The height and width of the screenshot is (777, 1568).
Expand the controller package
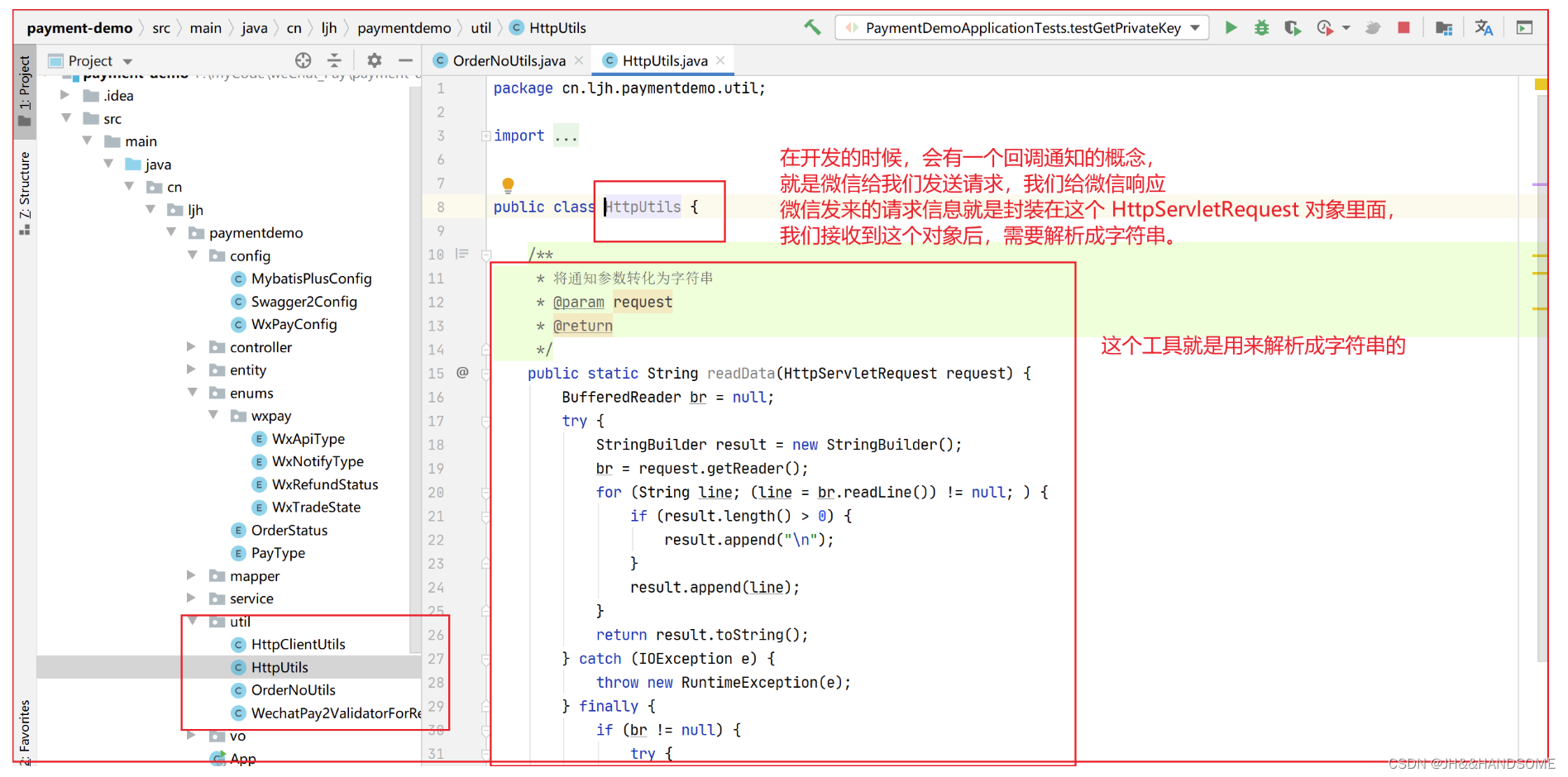pos(192,347)
